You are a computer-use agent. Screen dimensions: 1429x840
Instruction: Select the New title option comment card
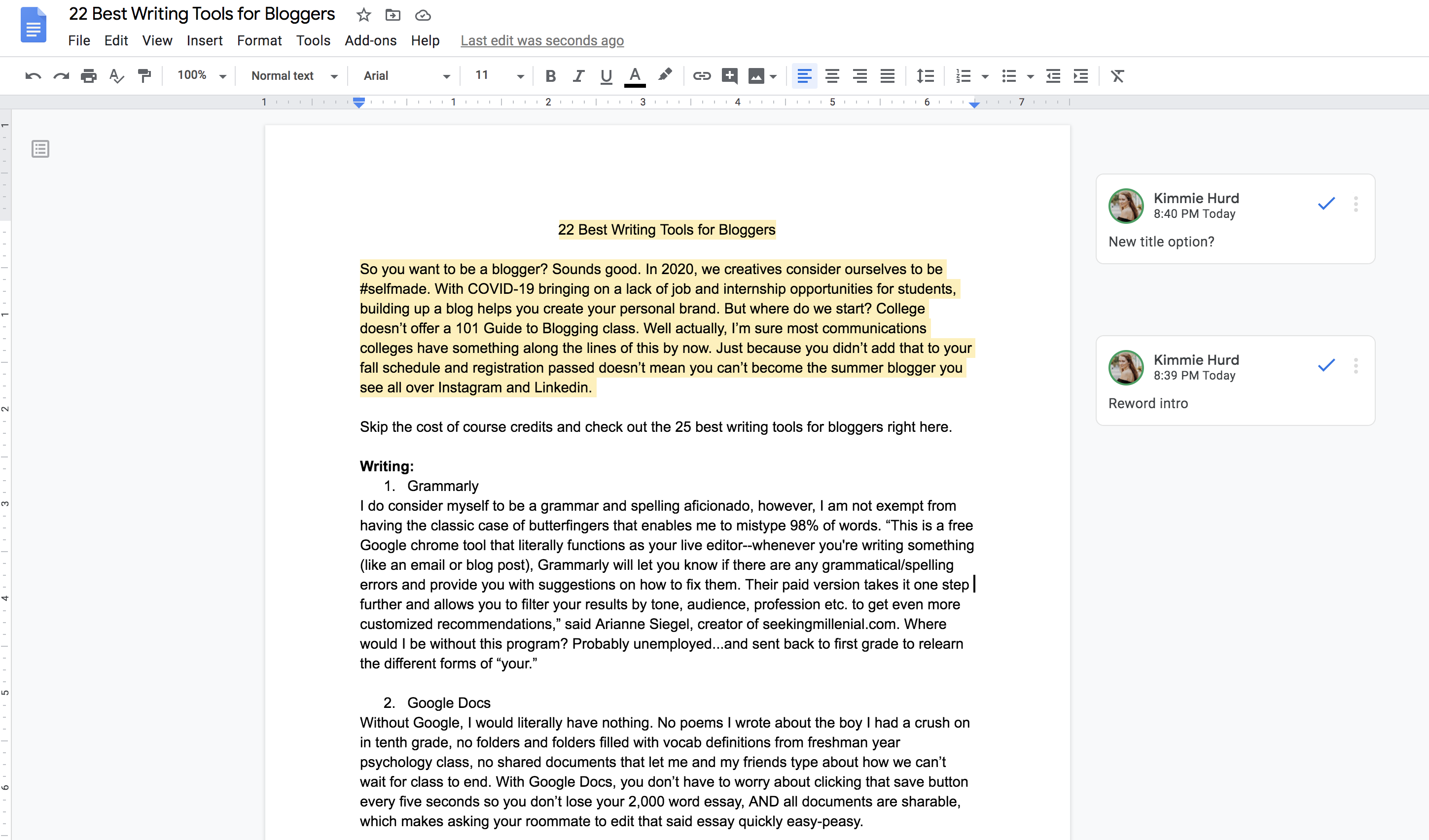pyautogui.click(x=1235, y=219)
